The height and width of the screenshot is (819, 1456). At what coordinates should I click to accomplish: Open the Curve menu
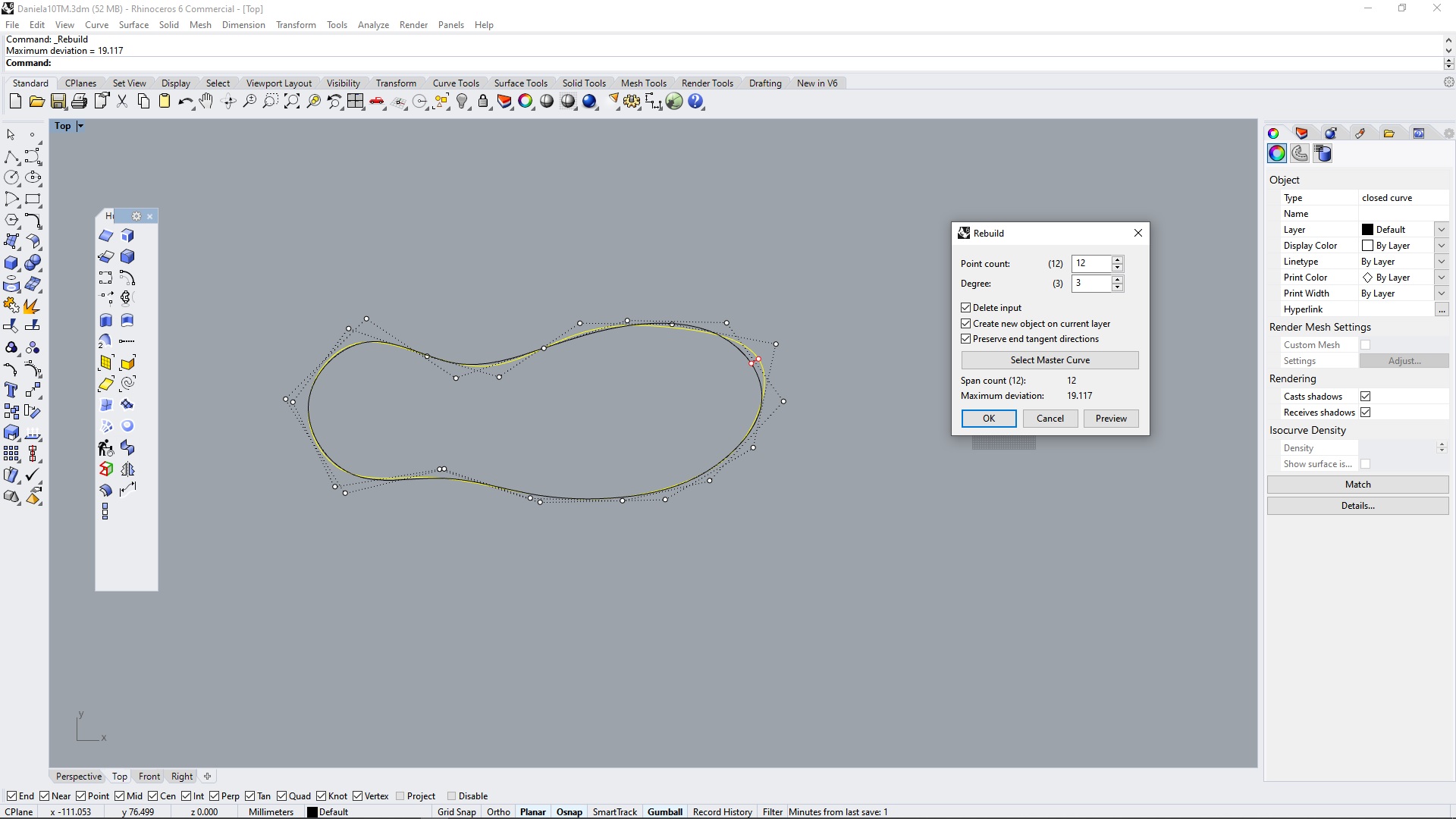pos(96,25)
